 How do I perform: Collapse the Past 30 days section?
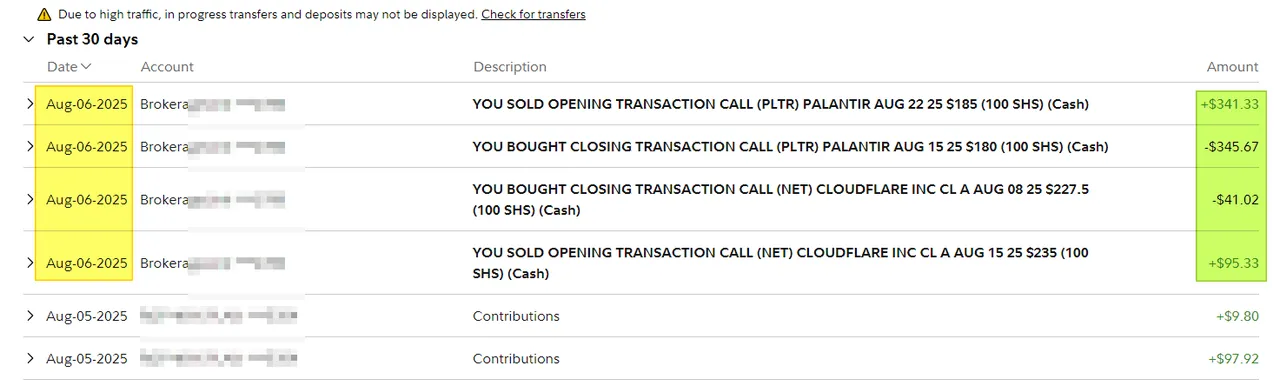[x=29, y=40]
